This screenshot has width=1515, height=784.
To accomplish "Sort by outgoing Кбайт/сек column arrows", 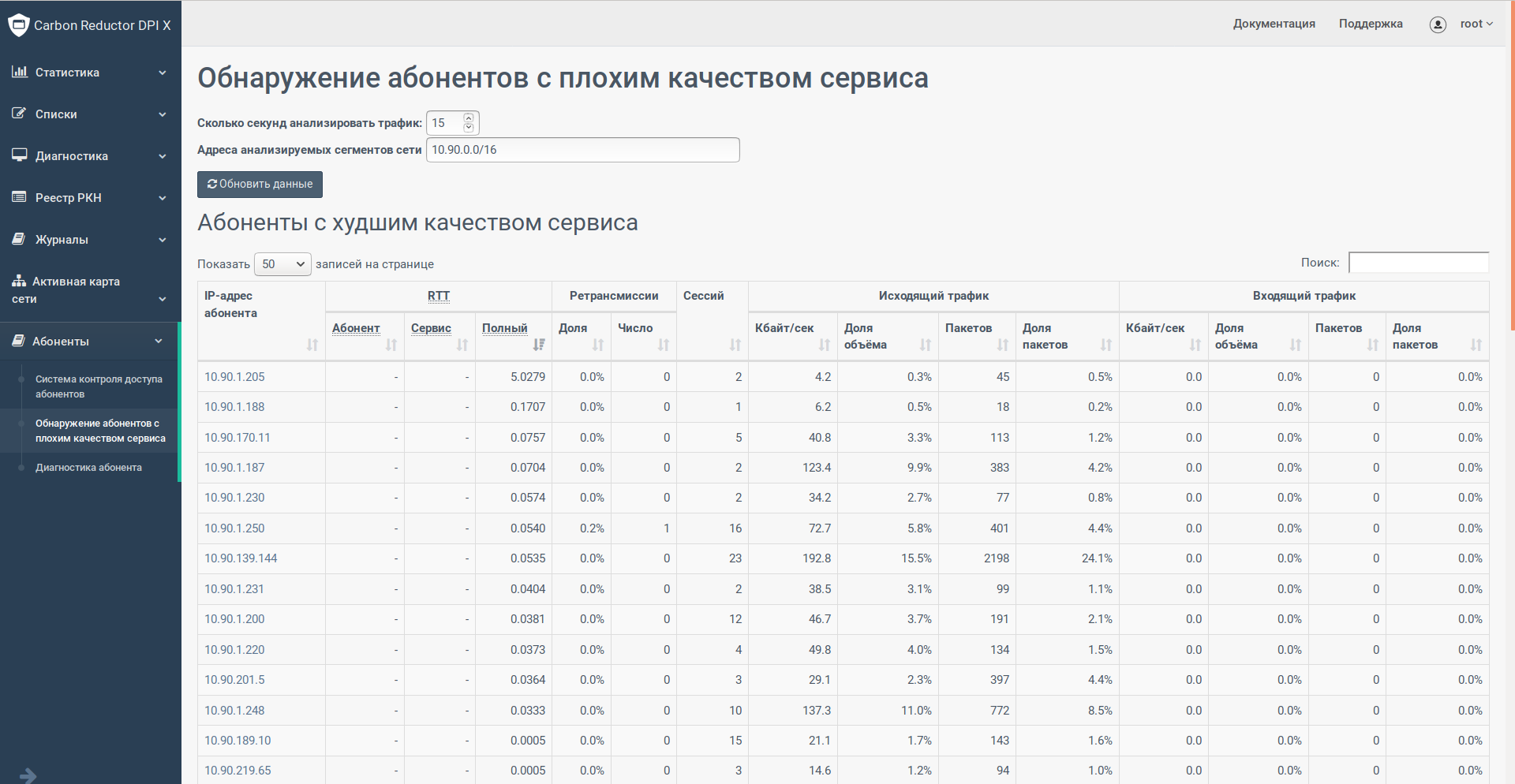I will pyautogui.click(x=825, y=345).
